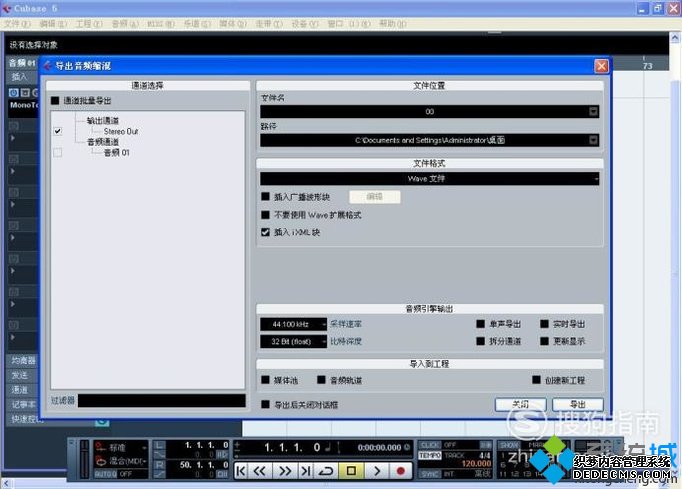Image resolution: width=682 pixels, height=489 pixels.
Task: Toggle AUTO Q on the transport panel
Action: 105,474
